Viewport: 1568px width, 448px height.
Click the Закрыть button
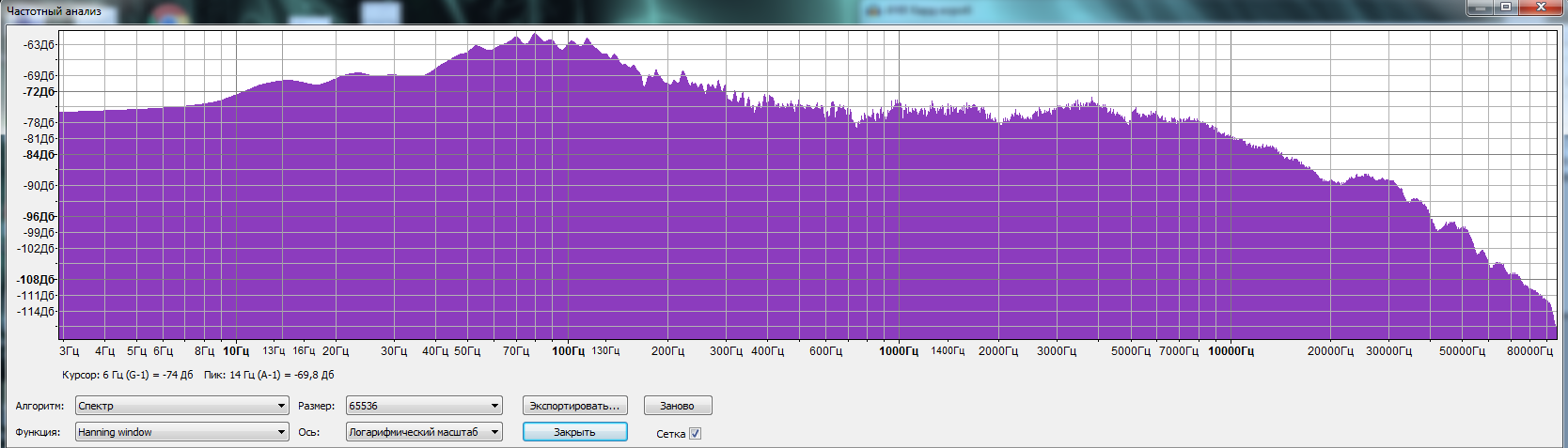(x=574, y=432)
